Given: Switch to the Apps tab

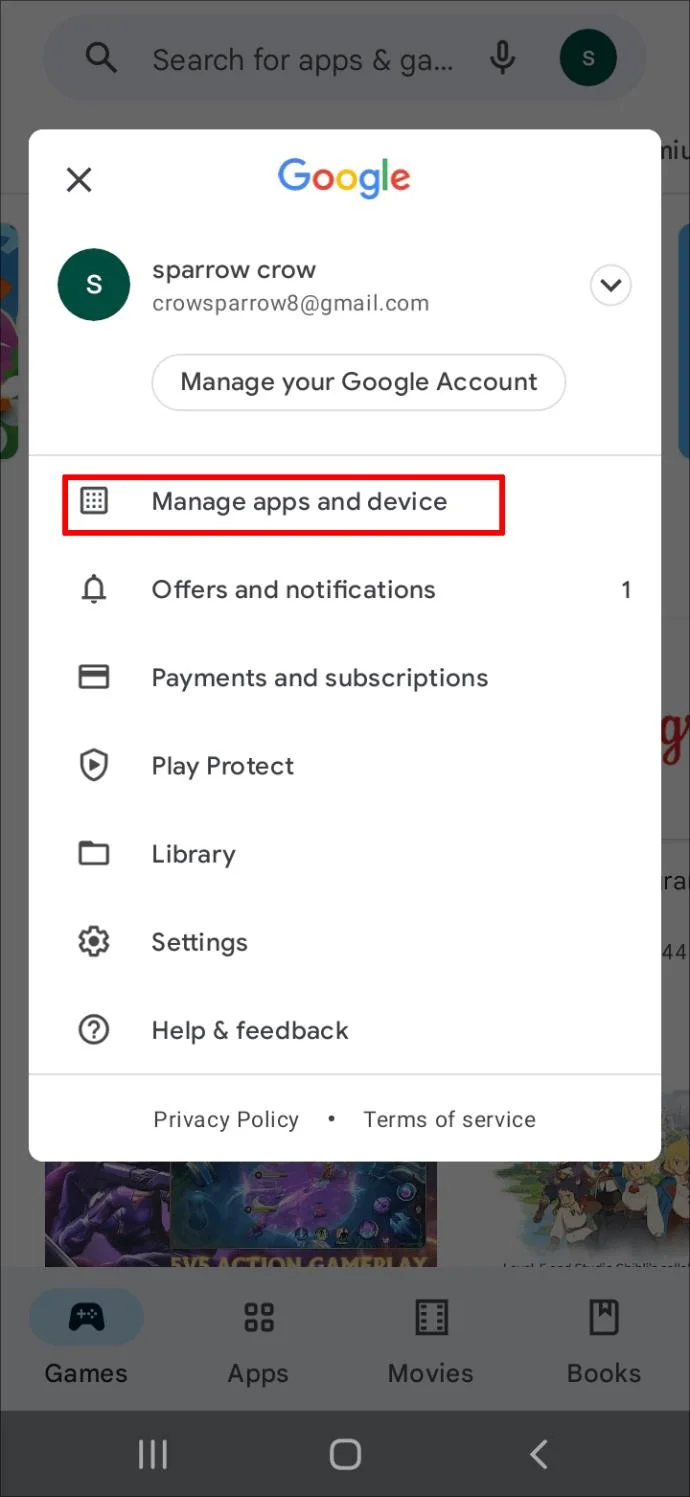Looking at the screenshot, I should (258, 1338).
